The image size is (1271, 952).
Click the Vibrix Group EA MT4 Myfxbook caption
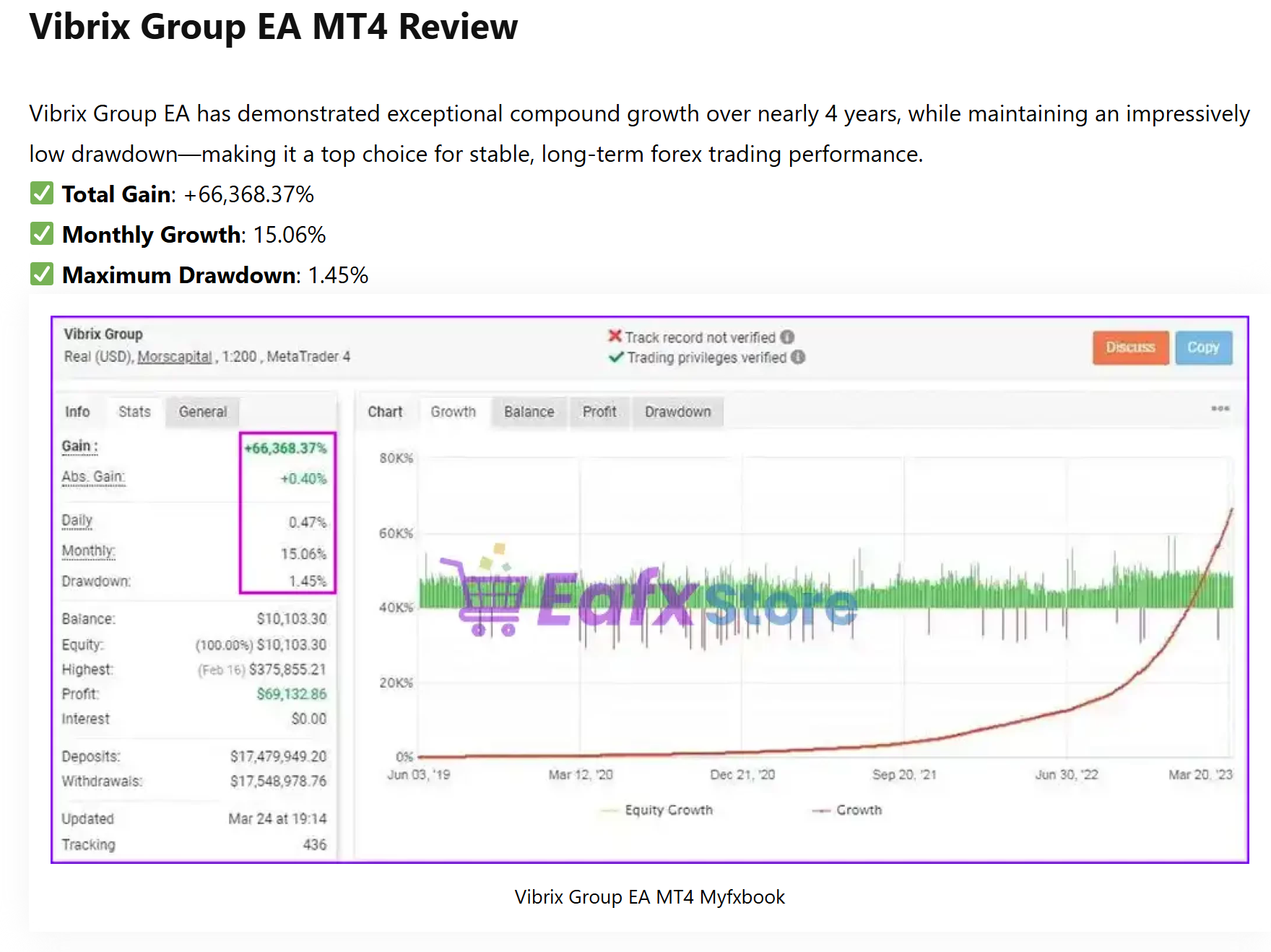pyautogui.click(x=649, y=897)
